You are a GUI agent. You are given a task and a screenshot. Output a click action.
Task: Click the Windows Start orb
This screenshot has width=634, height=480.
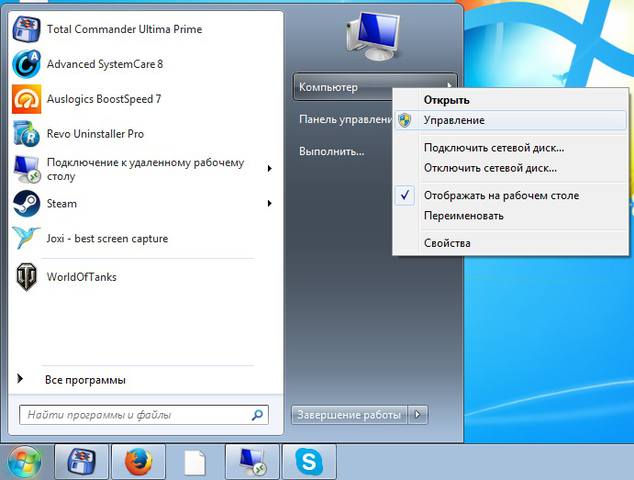point(25,462)
